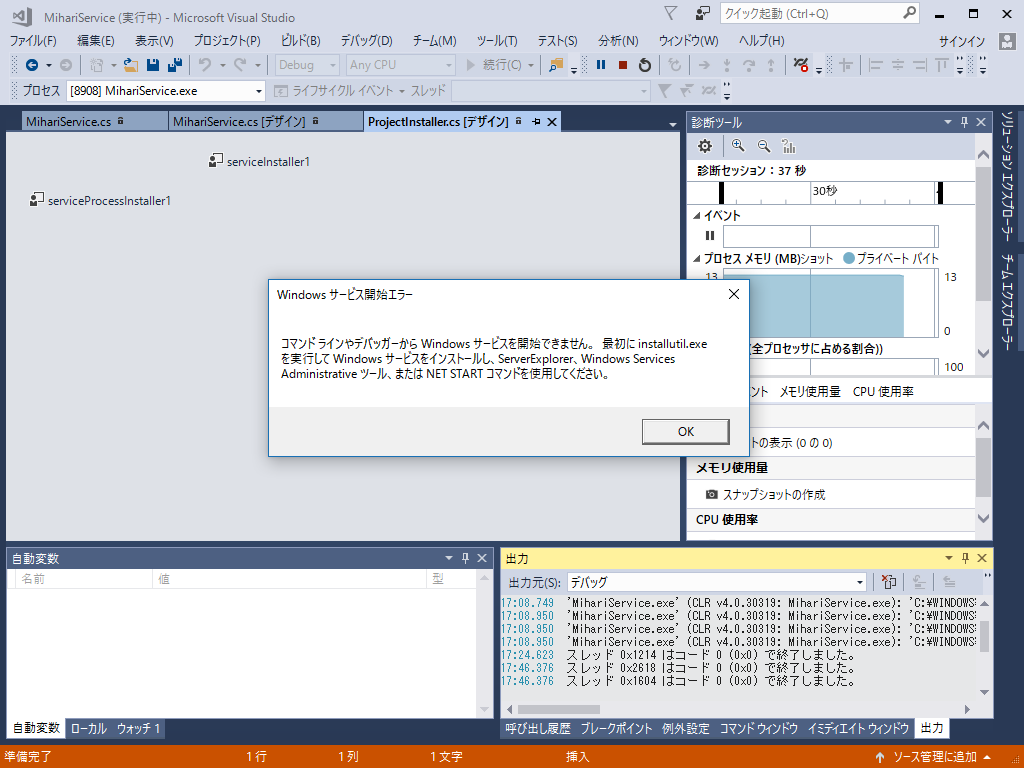
Task: Open the ソリューション エクスプローラー side tab
Action: (1008, 177)
